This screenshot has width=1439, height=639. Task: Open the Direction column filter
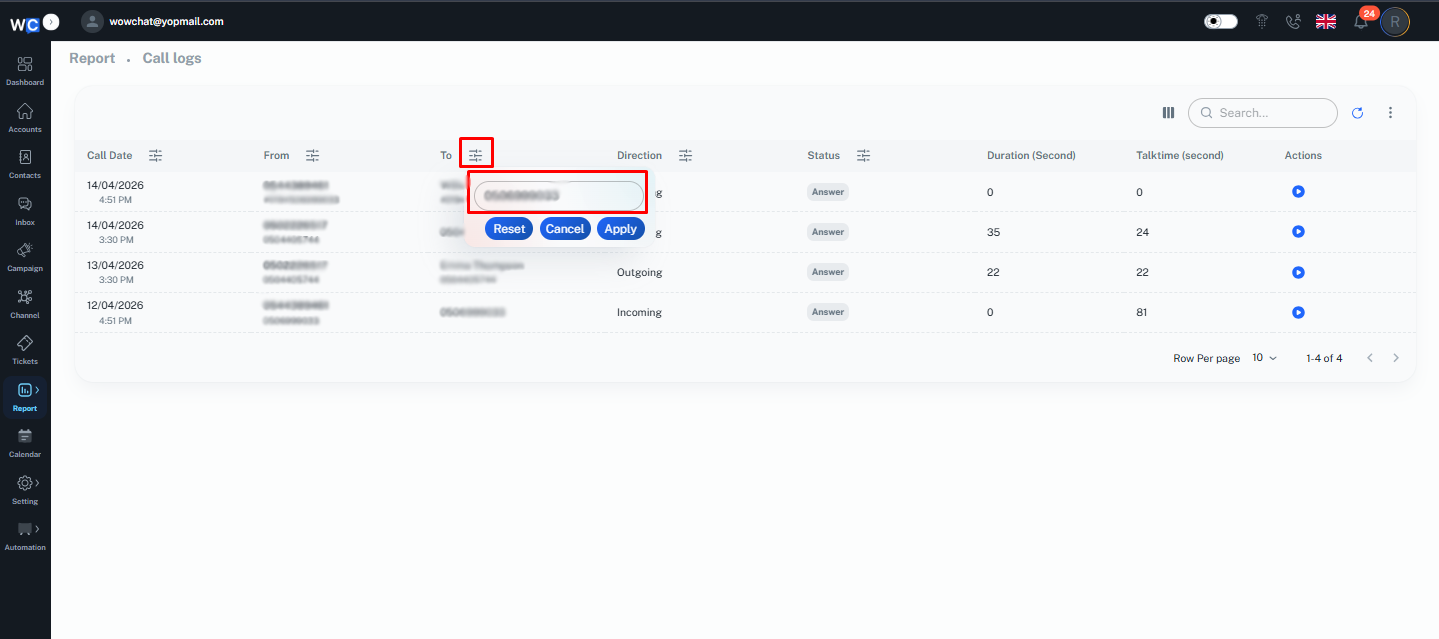pyautogui.click(x=685, y=155)
